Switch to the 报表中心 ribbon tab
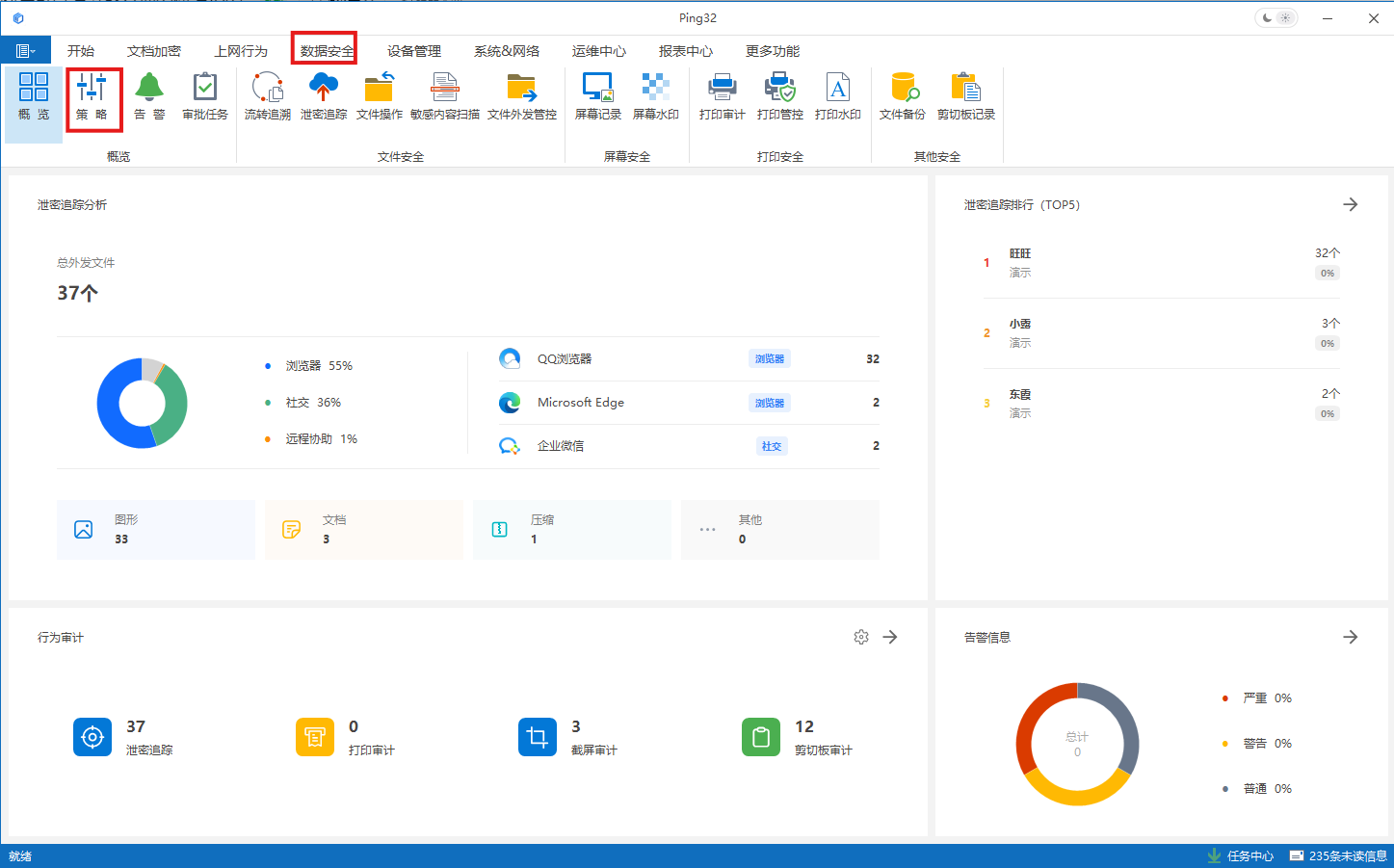 [x=685, y=50]
